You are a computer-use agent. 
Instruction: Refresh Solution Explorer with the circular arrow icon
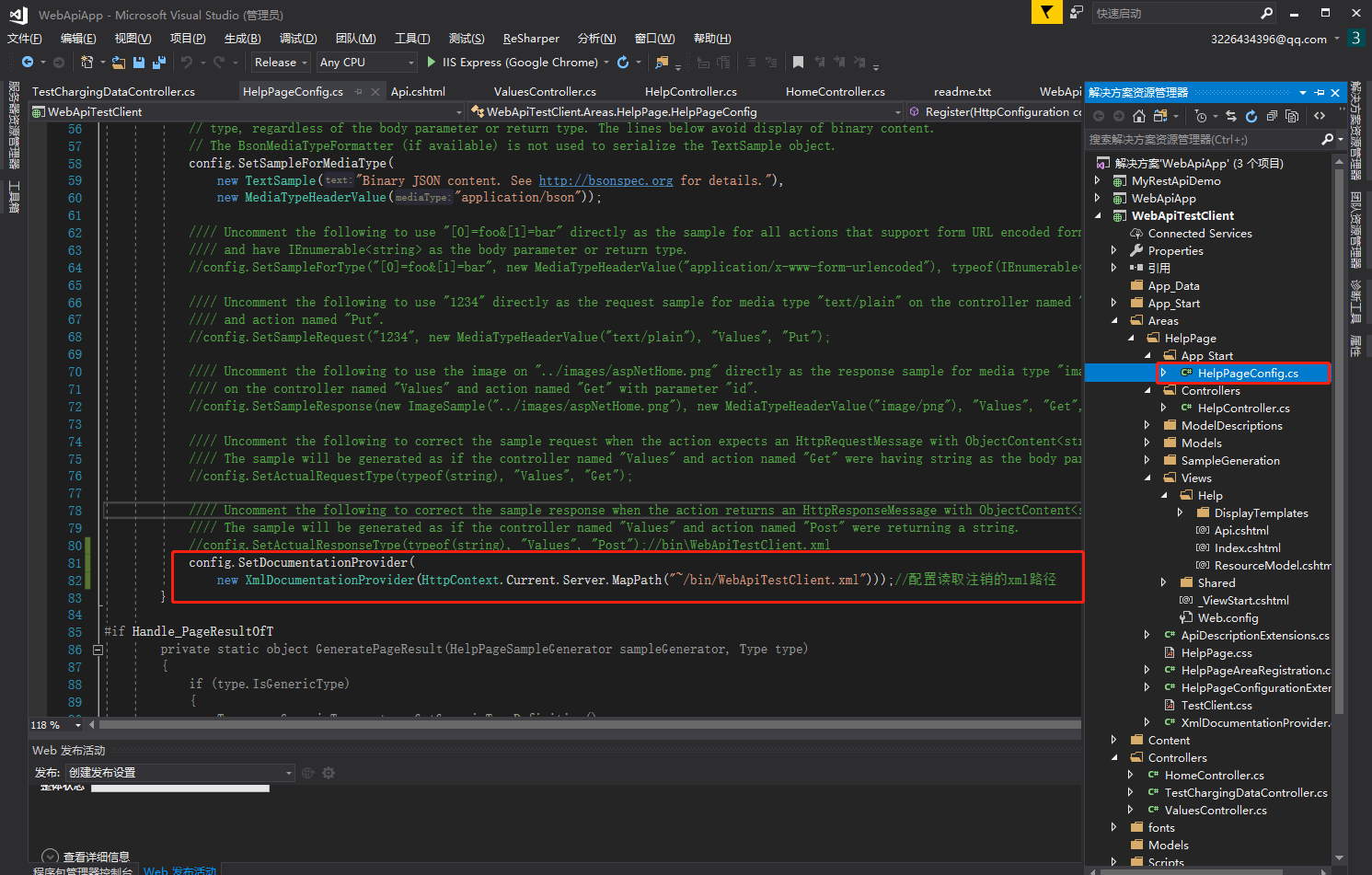click(x=1251, y=116)
